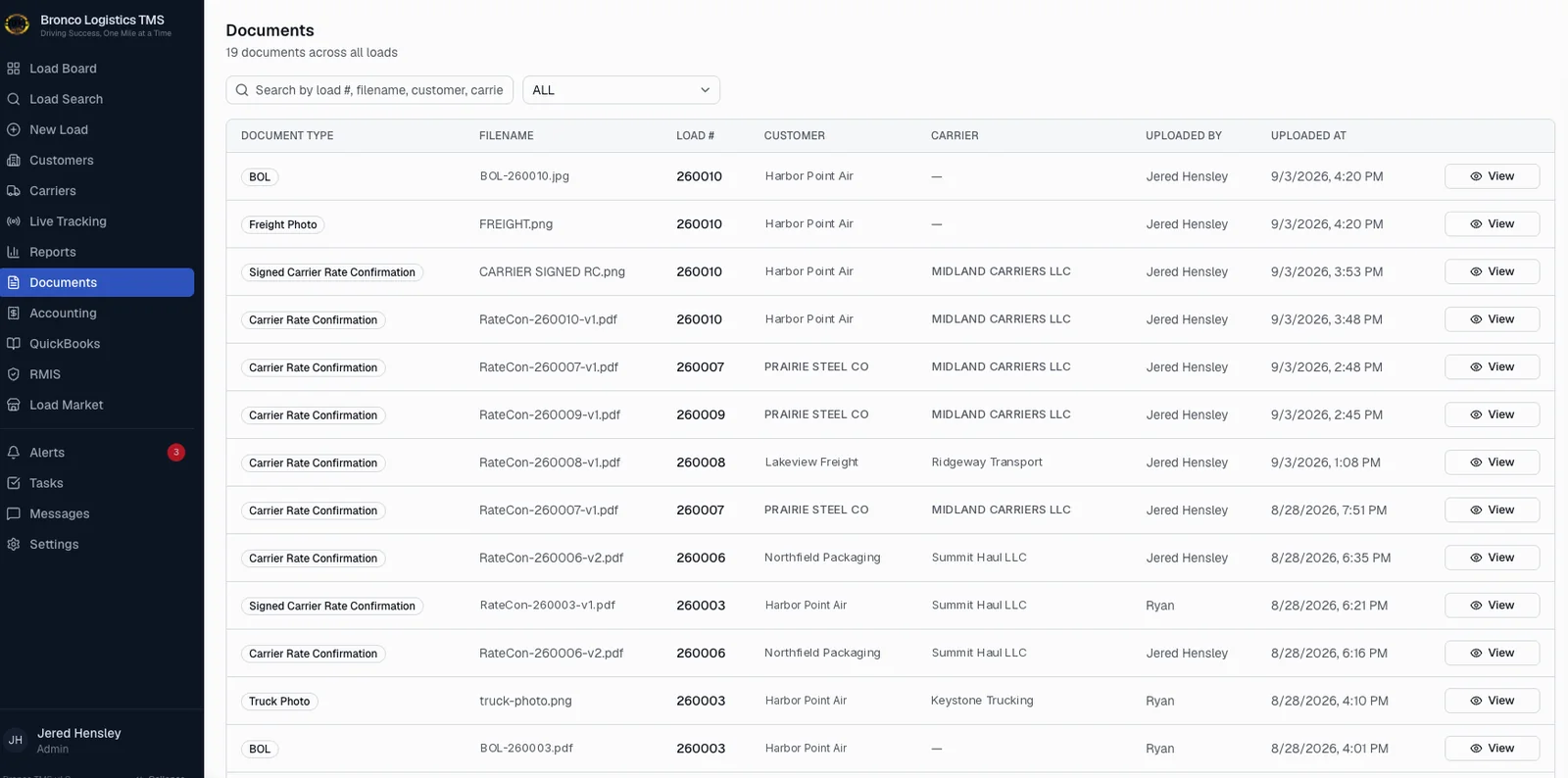Click the Freight Photo type badge

(x=283, y=224)
